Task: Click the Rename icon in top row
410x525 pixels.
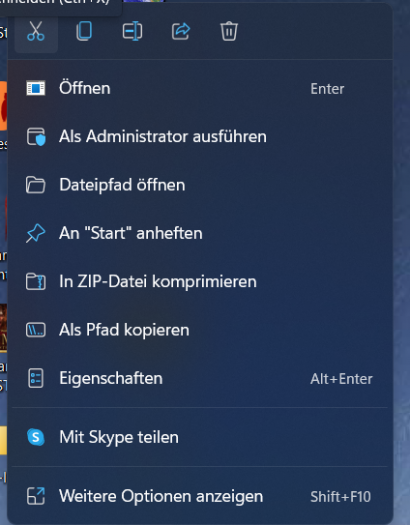Action: tap(133, 31)
